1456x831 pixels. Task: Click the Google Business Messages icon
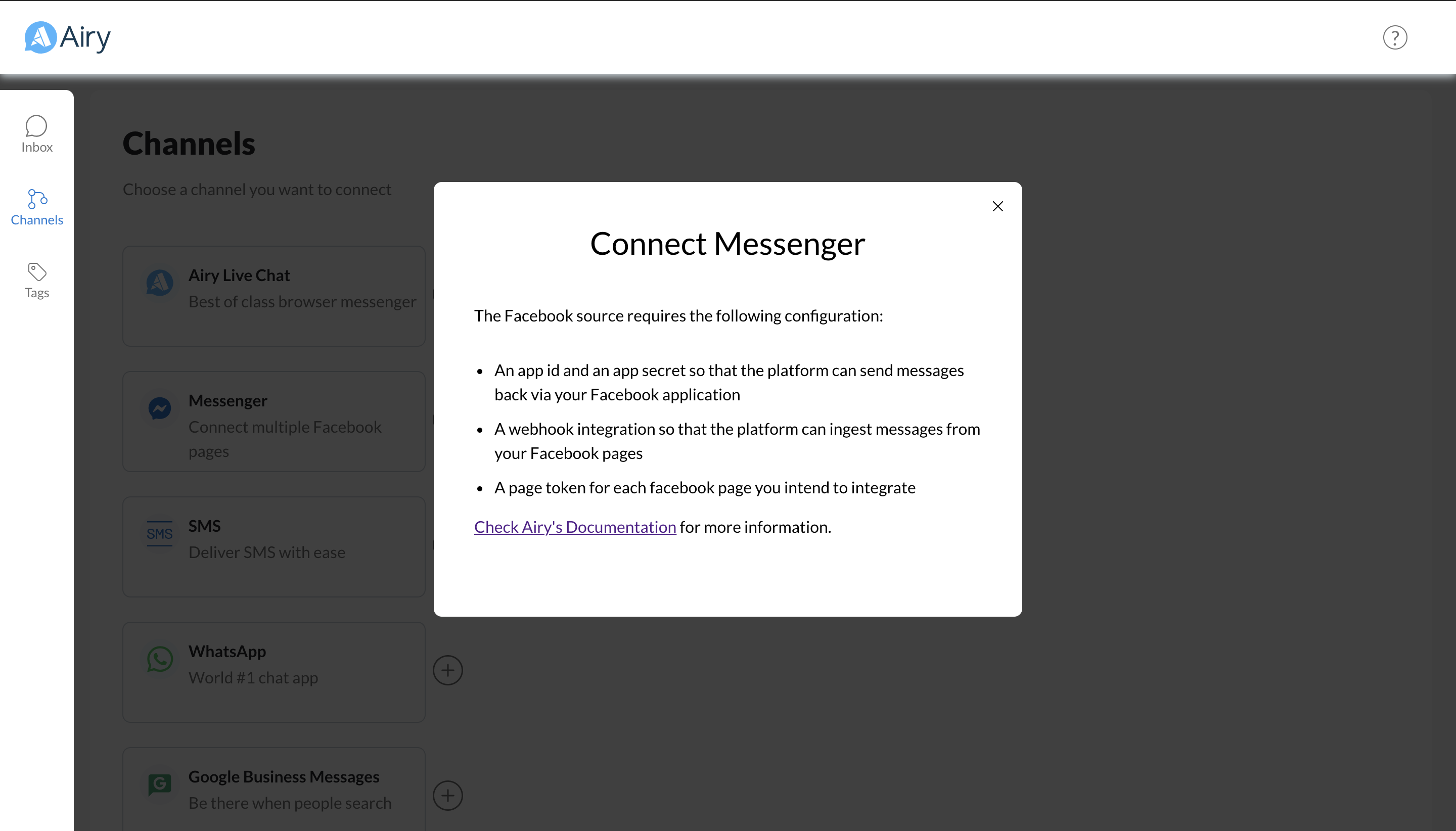click(x=160, y=784)
